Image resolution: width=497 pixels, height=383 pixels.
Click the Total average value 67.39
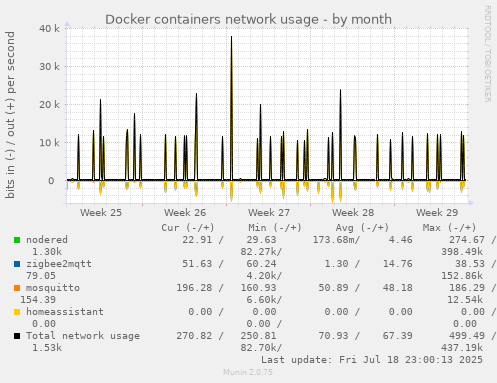point(398,336)
